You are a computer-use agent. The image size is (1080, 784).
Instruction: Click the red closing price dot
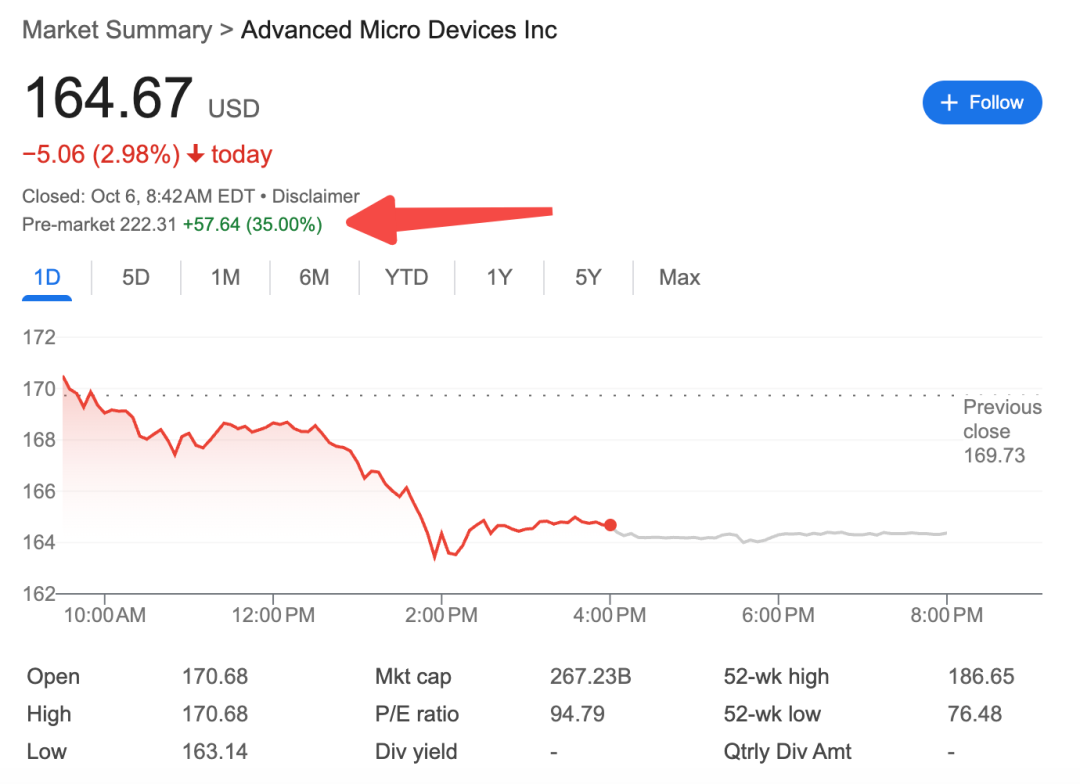(x=610, y=525)
